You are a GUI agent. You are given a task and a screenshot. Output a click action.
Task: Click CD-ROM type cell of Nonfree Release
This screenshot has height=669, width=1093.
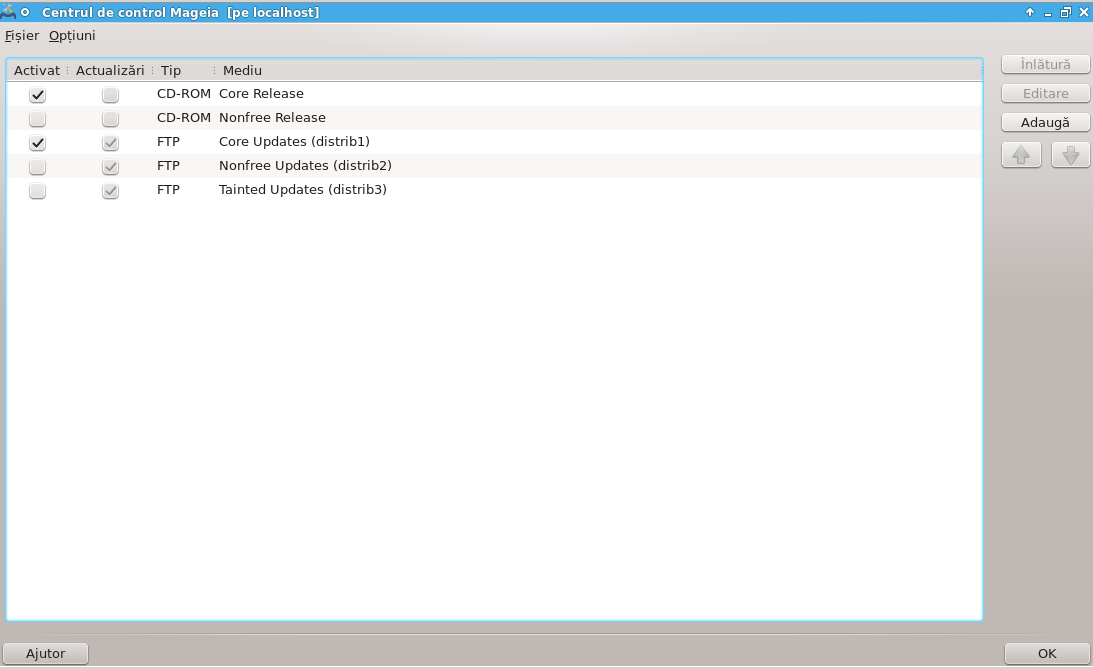click(183, 118)
